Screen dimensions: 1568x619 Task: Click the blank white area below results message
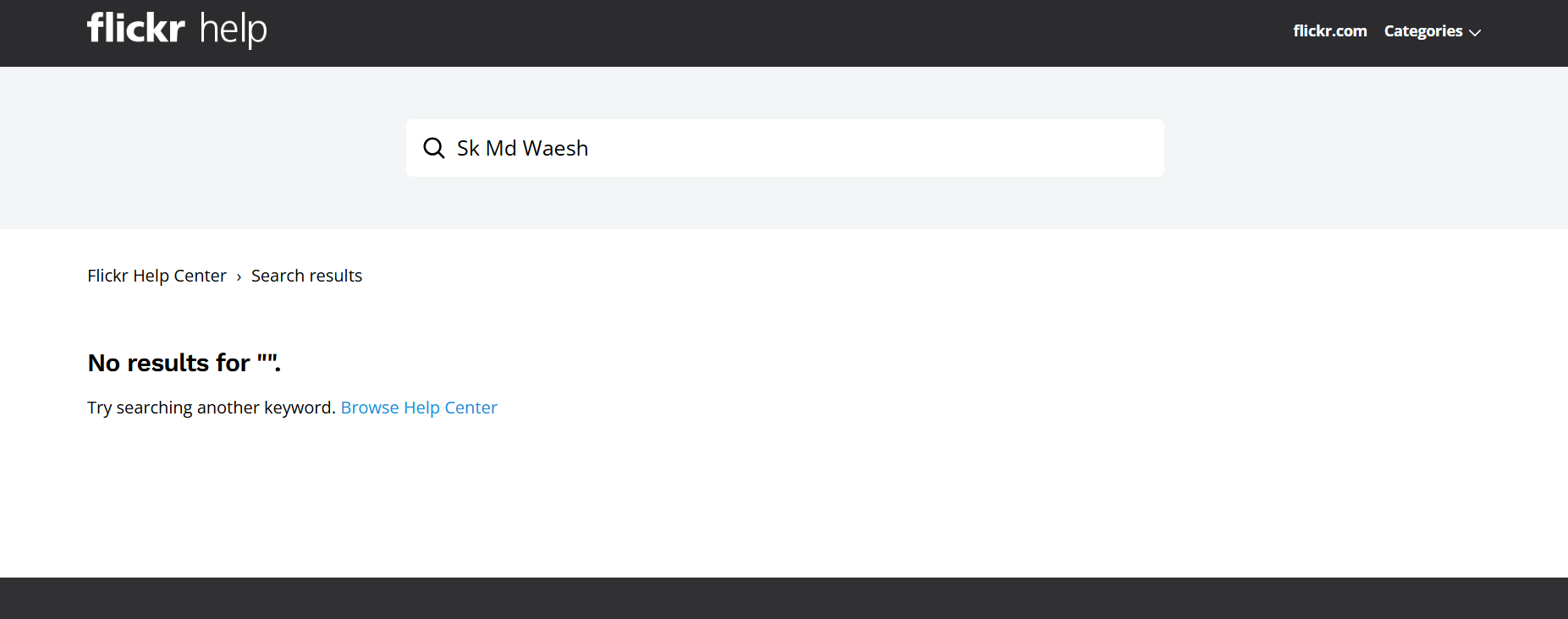click(x=784, y=499)
